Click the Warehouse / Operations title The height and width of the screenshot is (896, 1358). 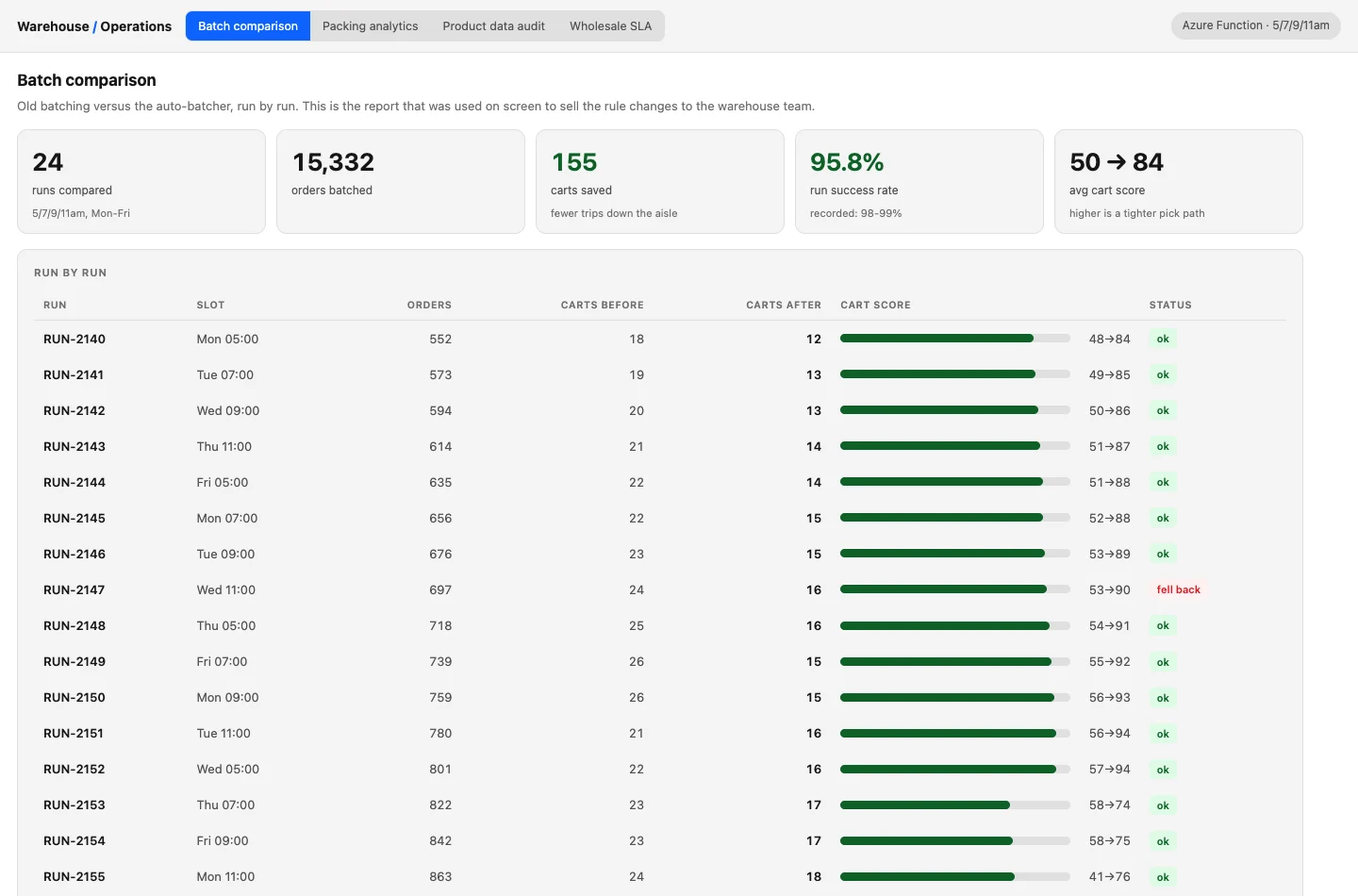point(94,26)
